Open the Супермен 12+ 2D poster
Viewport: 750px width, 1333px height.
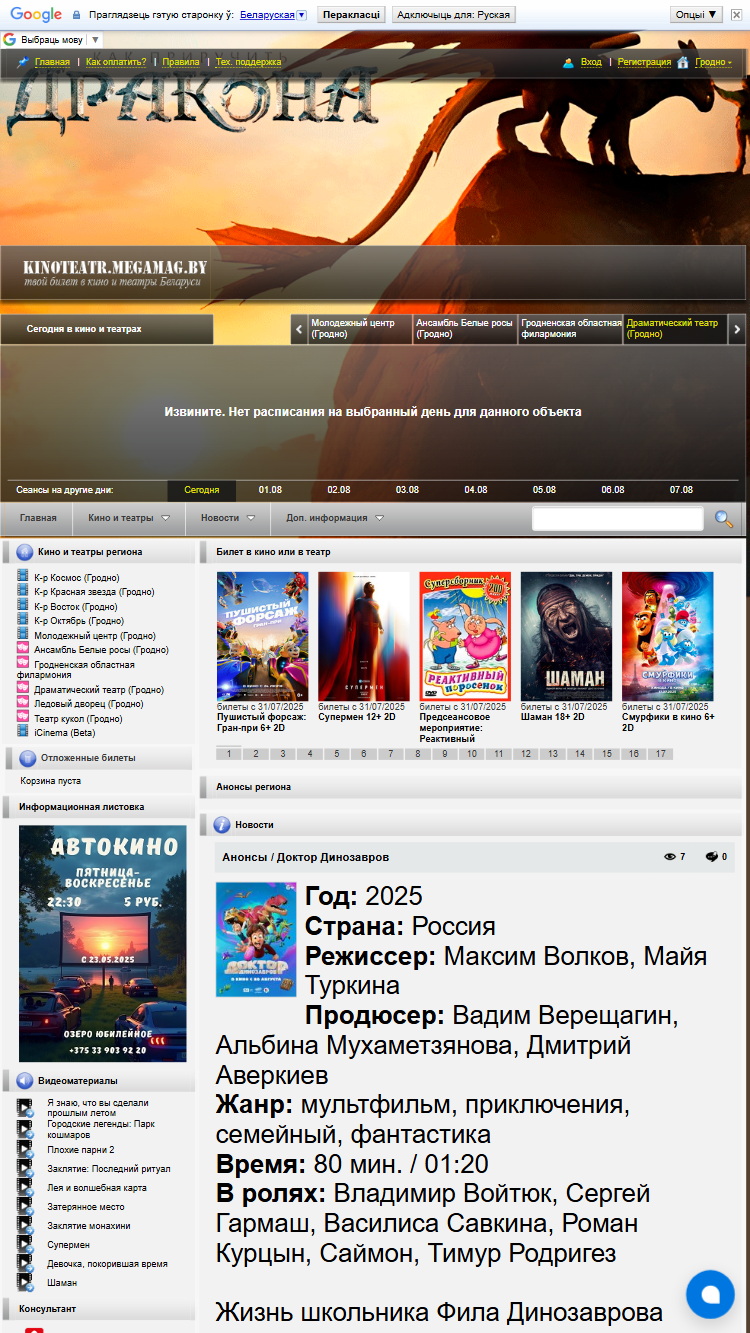pyautogui.click(x=364, y=636)
